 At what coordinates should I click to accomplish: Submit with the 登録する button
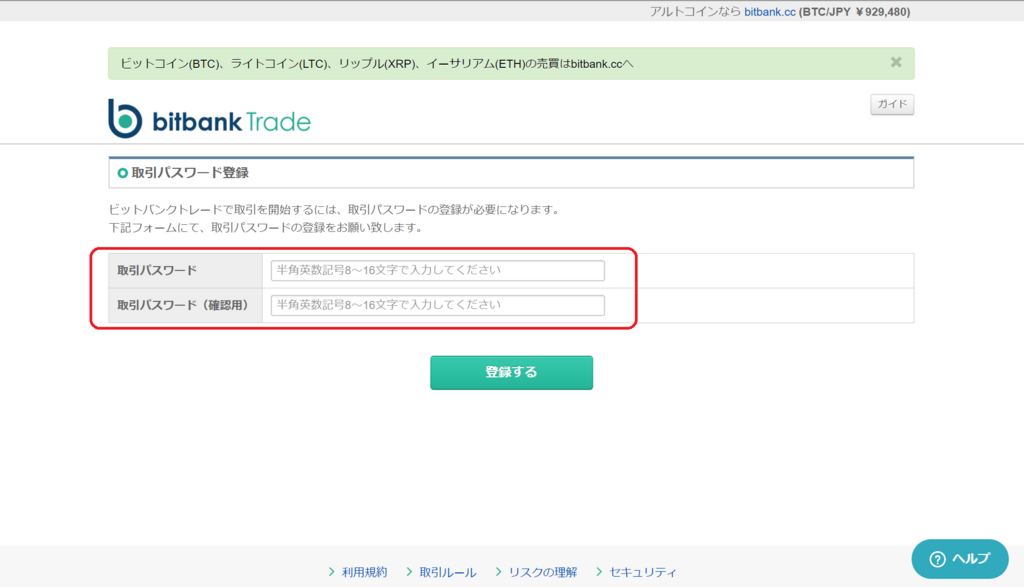(x=511, y=372)
